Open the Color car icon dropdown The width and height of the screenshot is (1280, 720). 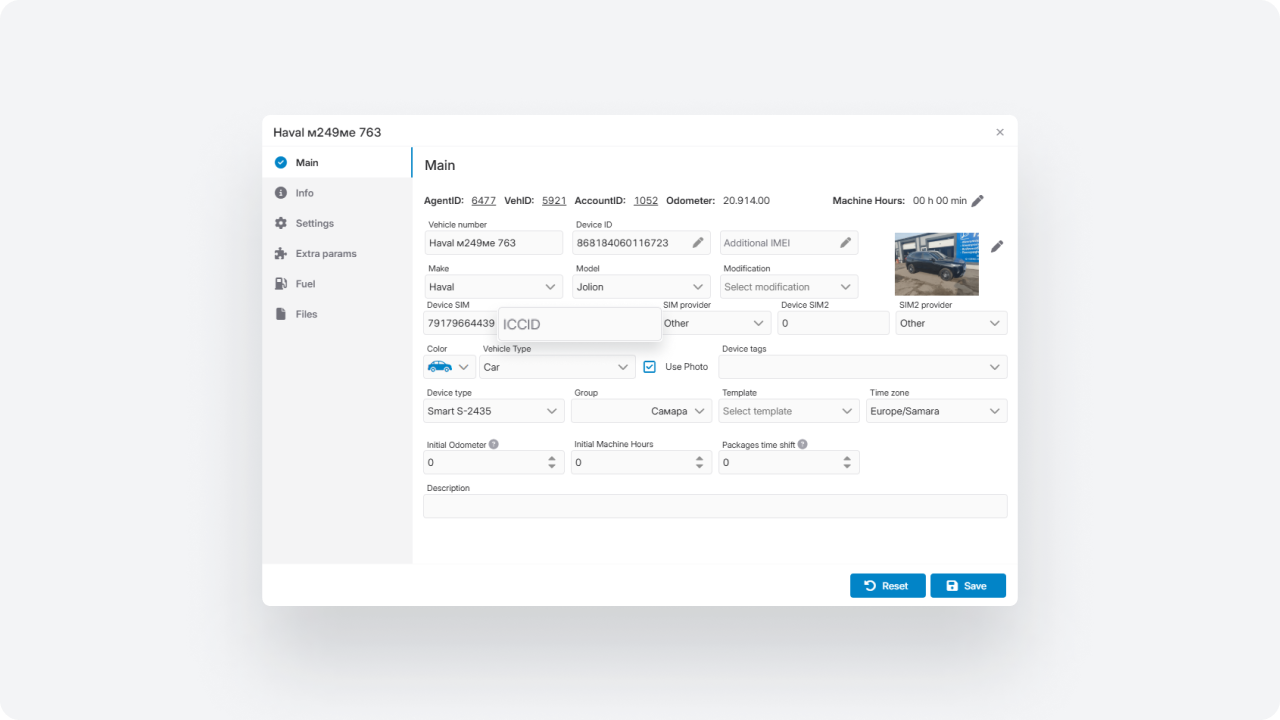coord(449,367)
